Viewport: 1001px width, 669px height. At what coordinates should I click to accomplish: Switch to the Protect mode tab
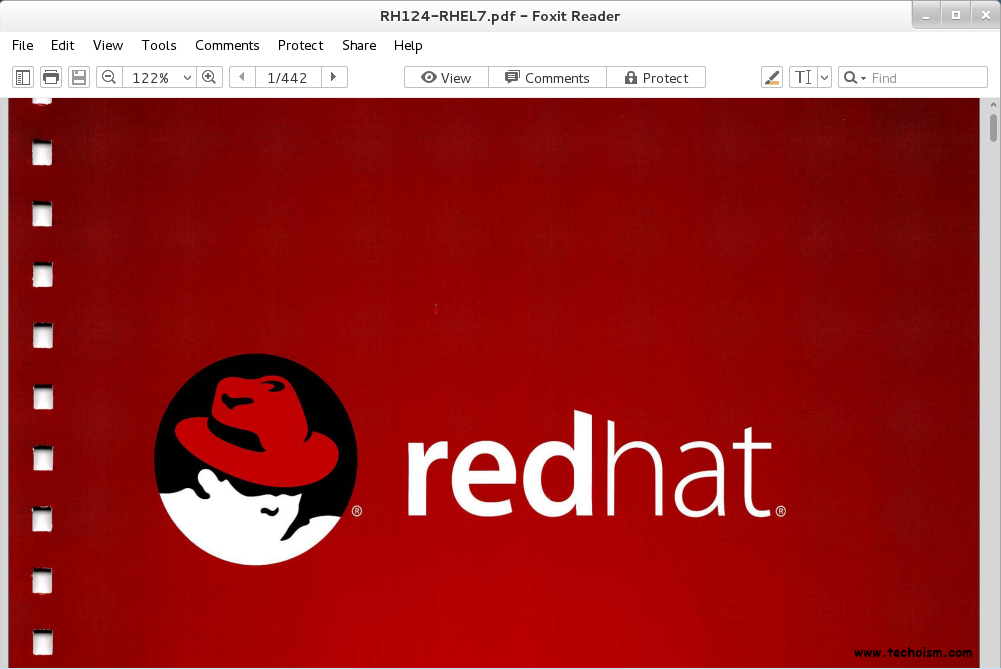656,77
